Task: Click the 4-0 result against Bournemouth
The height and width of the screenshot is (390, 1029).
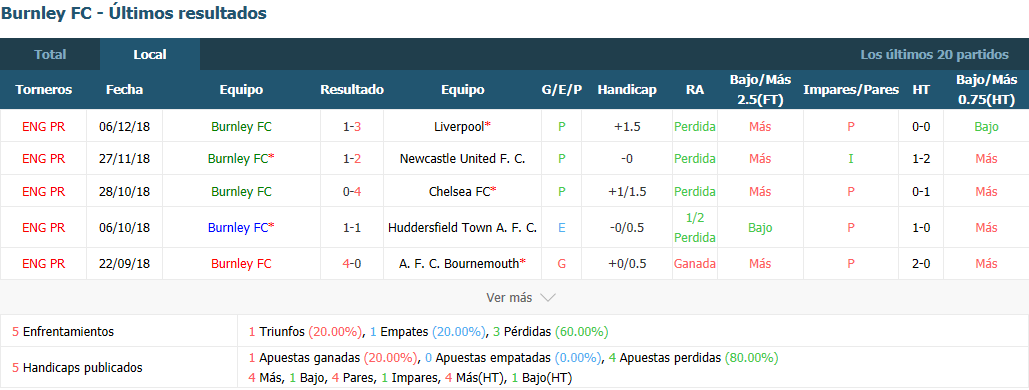Action: (352, 263)
